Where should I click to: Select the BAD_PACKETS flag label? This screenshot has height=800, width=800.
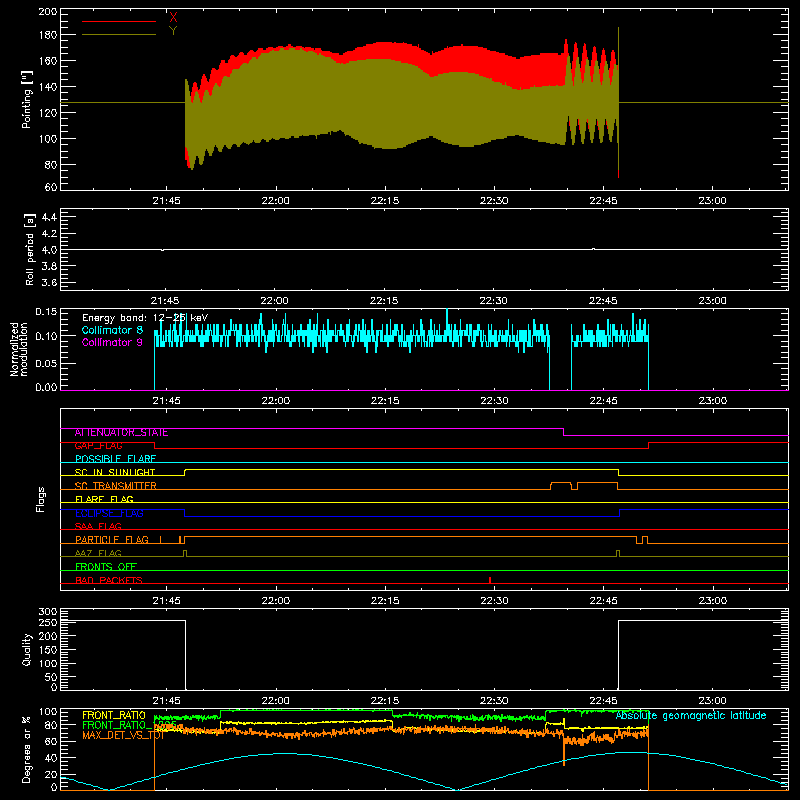[109, 580]
